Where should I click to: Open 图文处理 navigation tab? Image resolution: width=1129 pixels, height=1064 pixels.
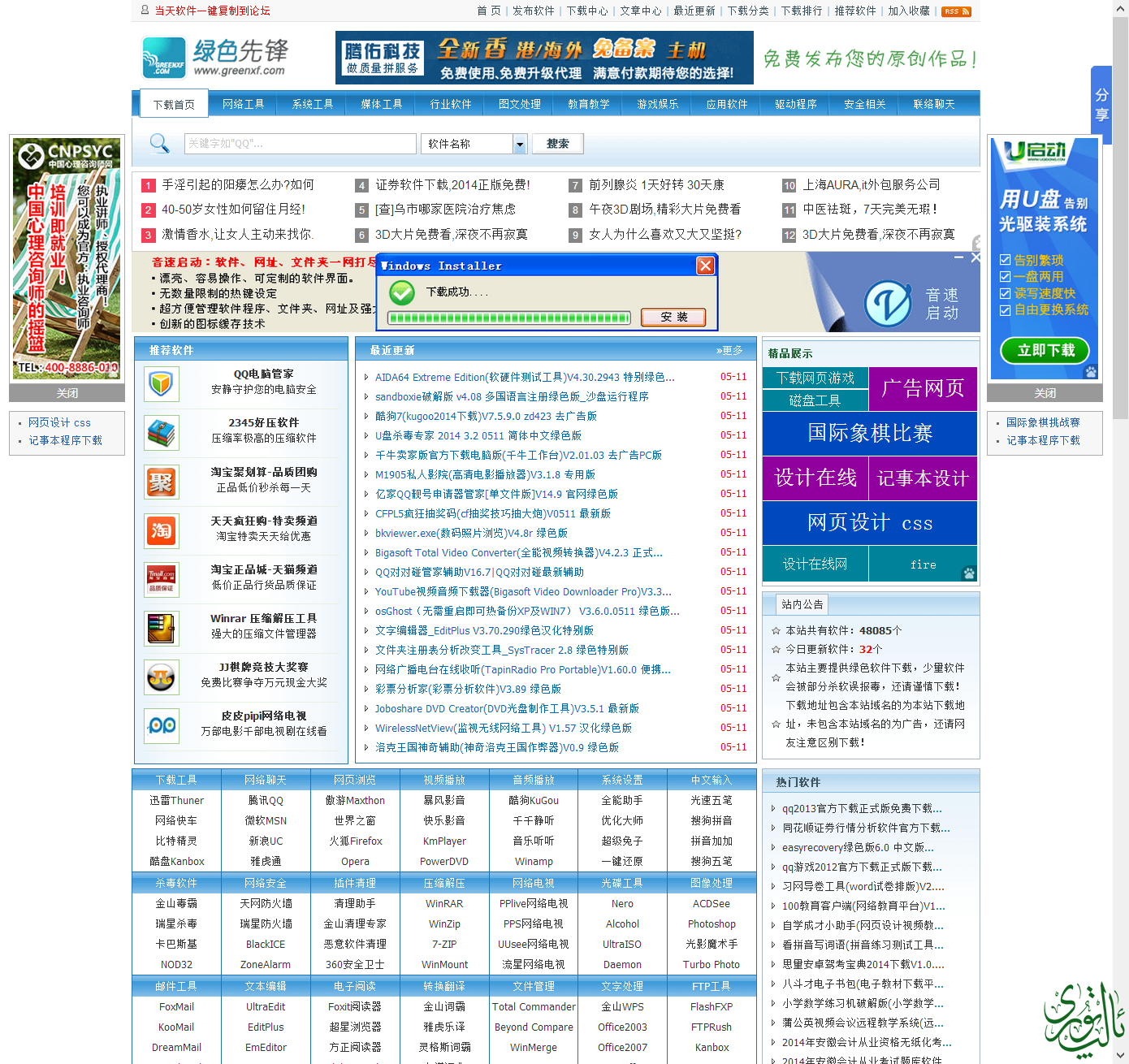pos(519,104)
